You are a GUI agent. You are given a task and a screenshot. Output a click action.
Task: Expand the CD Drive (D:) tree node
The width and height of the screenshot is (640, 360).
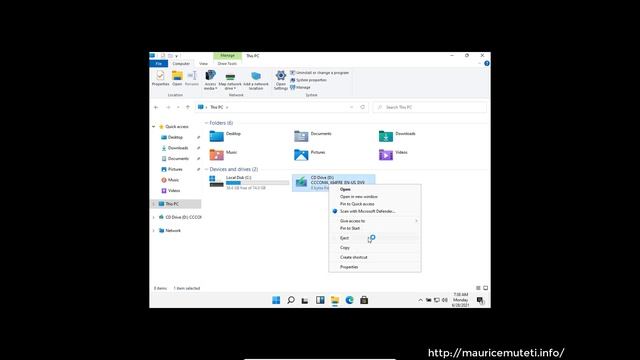point(154,217)
